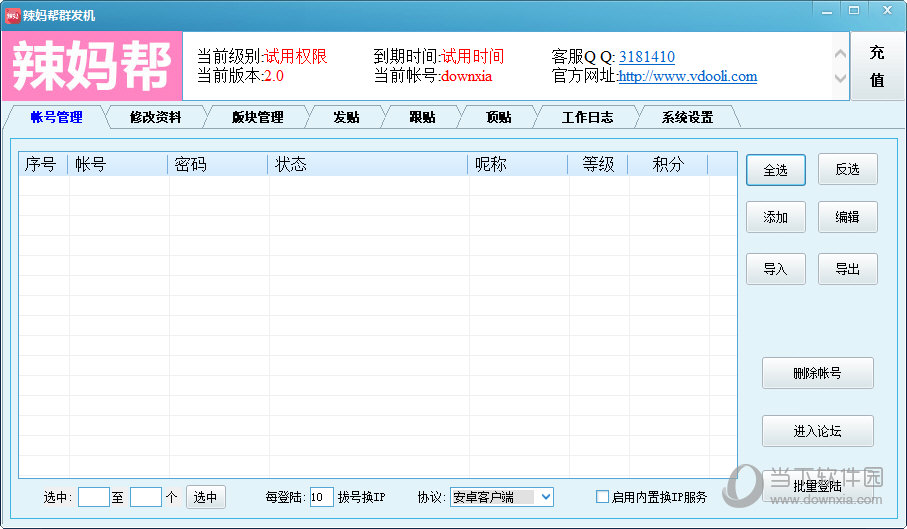Screen dimensions: 907x529
Task: Close the 辣妈帮群发机 window
Action: (x=887, y=10)
